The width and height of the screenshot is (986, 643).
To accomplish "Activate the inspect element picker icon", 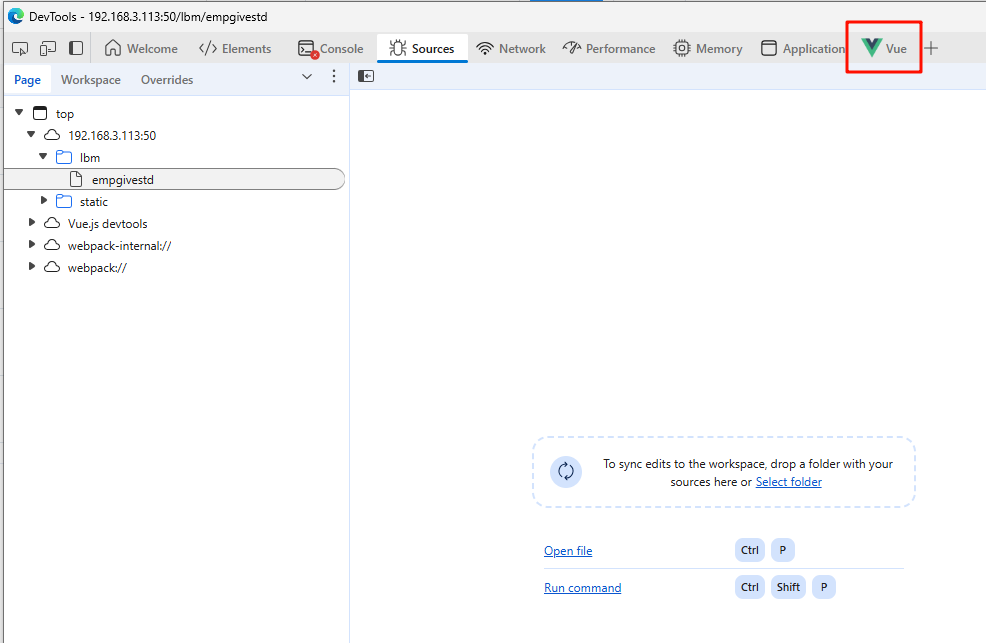I will pos(20,48).
